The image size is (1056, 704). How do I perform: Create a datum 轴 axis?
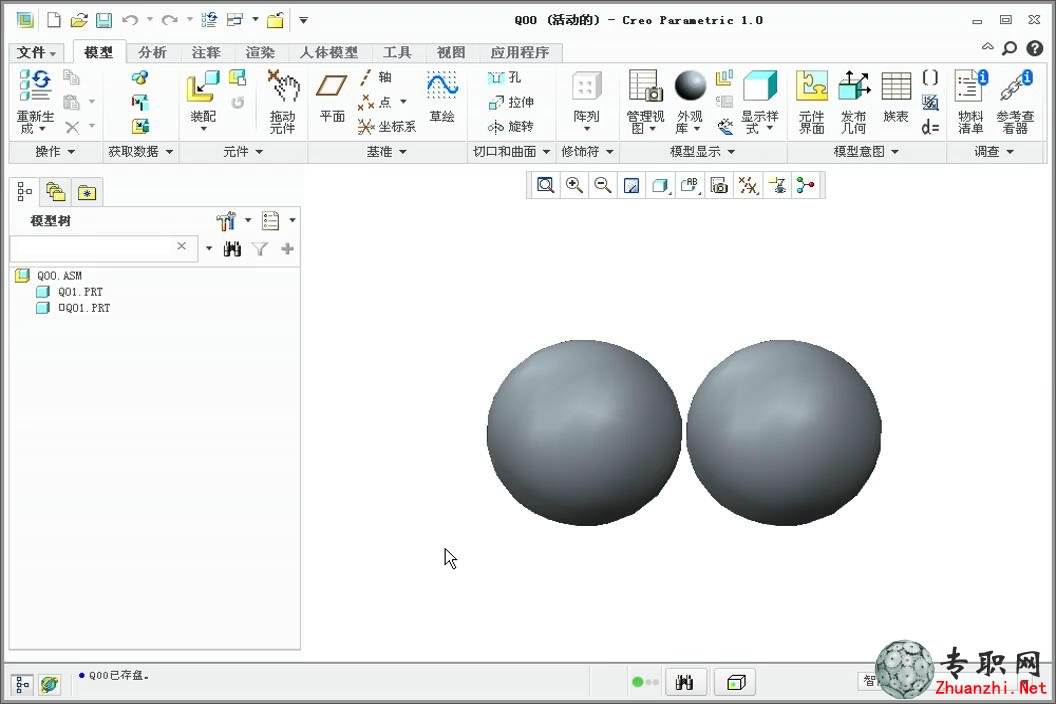tap(376, 77)
